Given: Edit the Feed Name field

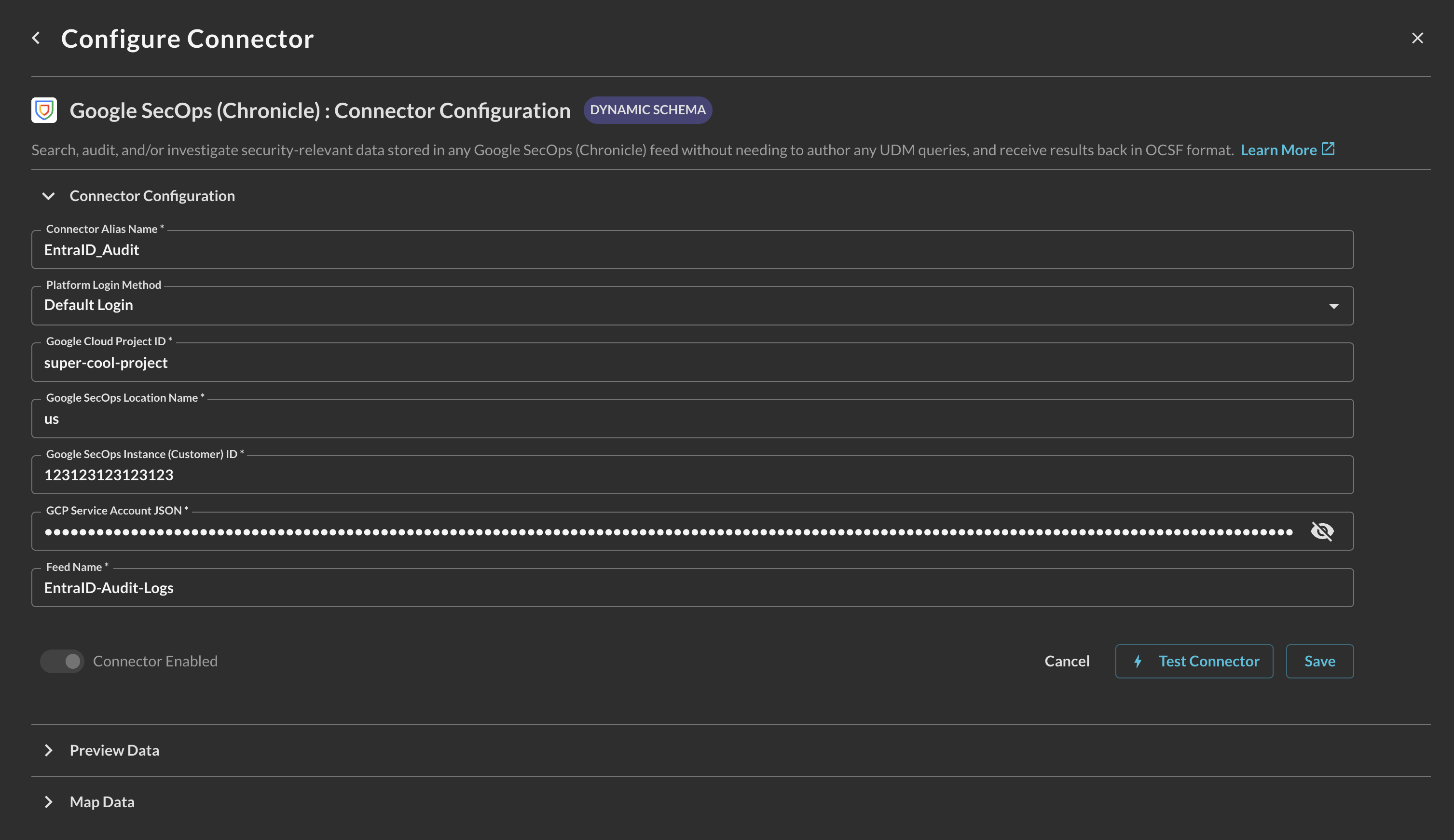Looking at the screenshot, I should [692, 588].
